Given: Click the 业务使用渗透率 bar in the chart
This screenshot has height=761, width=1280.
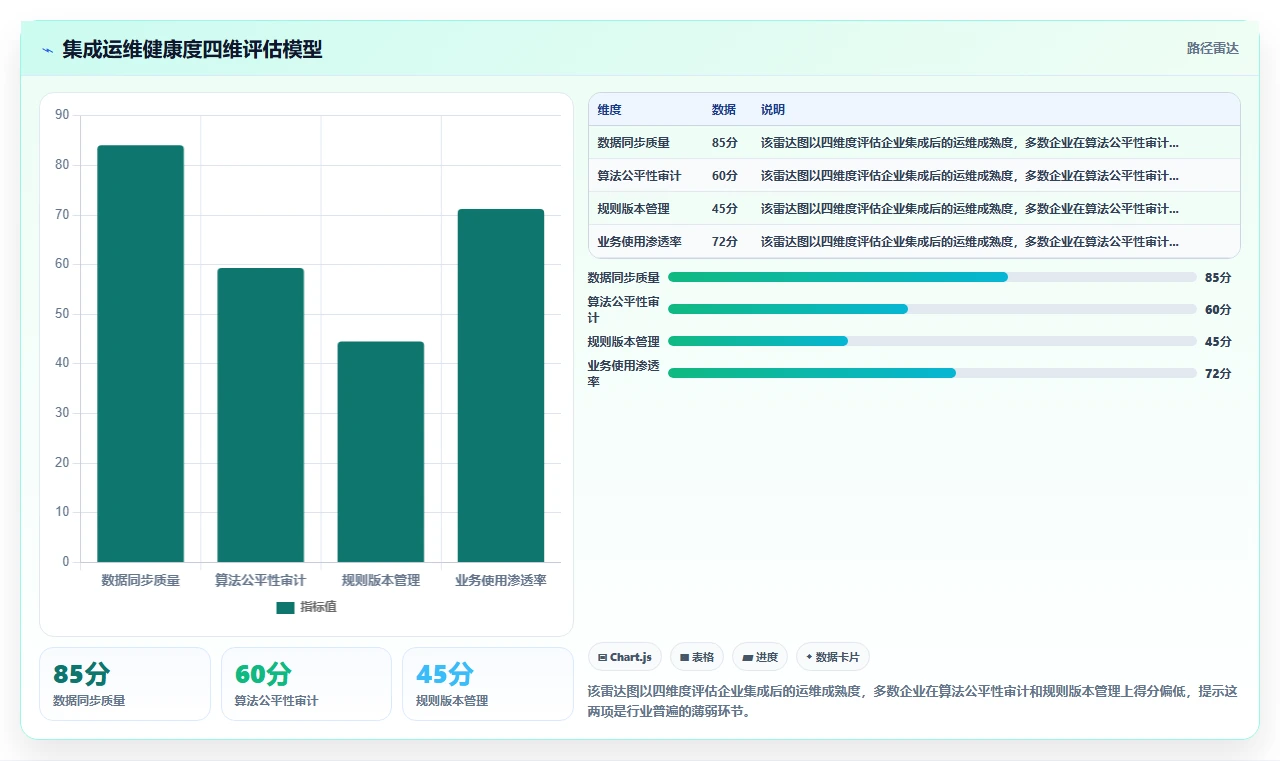Looking at the screenshot, I should (500, 385).
